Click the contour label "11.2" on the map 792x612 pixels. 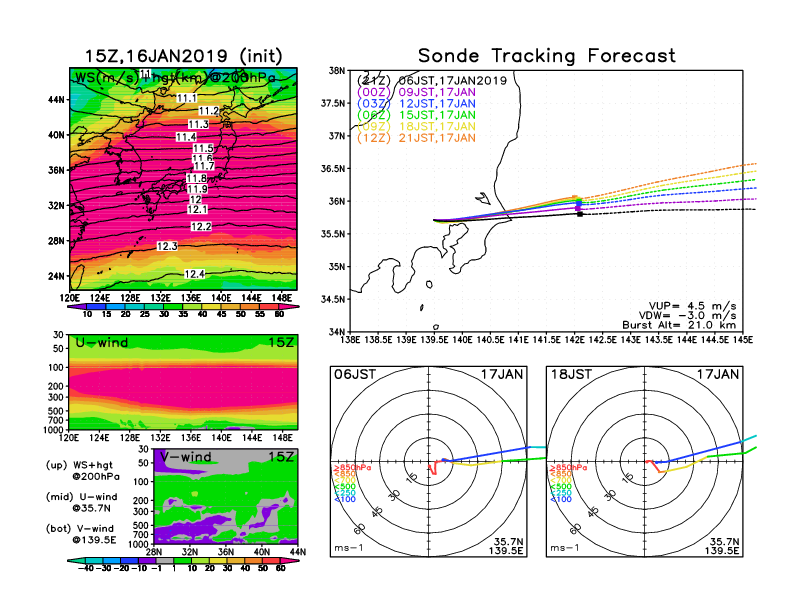coord(209,111)
